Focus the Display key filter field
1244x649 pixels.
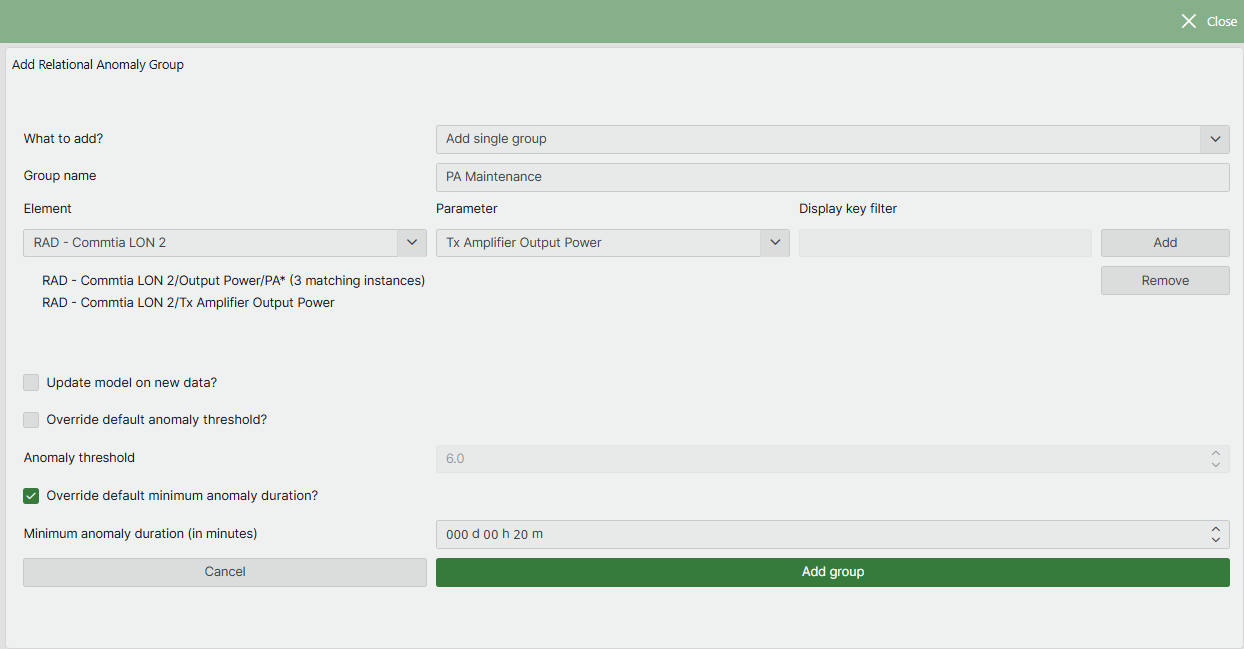944,243
